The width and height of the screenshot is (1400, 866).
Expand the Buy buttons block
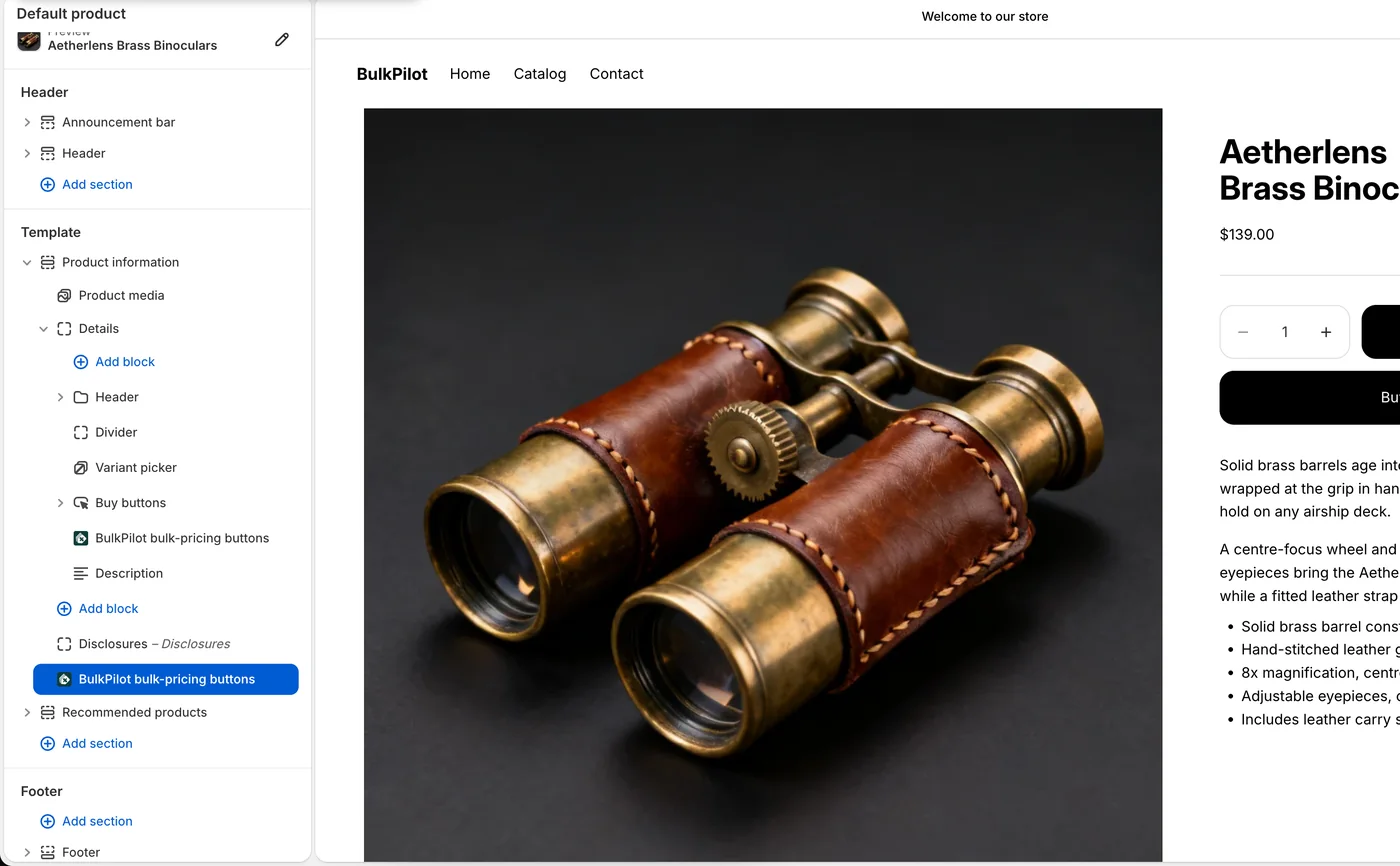pos(60,503)
